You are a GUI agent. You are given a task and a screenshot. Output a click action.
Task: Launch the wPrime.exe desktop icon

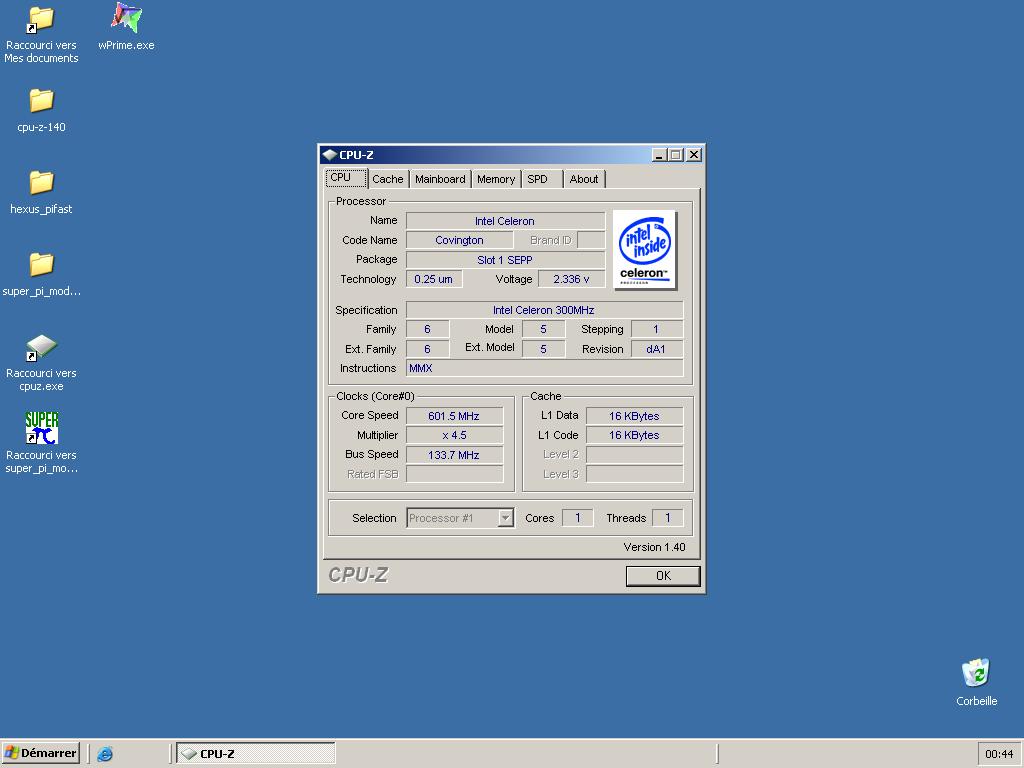(x=126, y=26)
